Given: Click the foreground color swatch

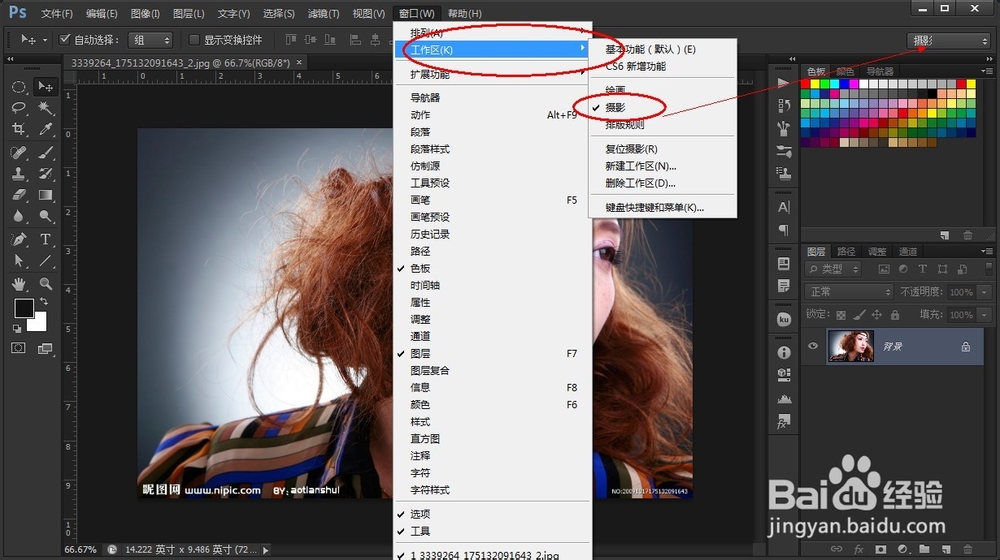Looking at the screenshot, I should tap(24, 308).
